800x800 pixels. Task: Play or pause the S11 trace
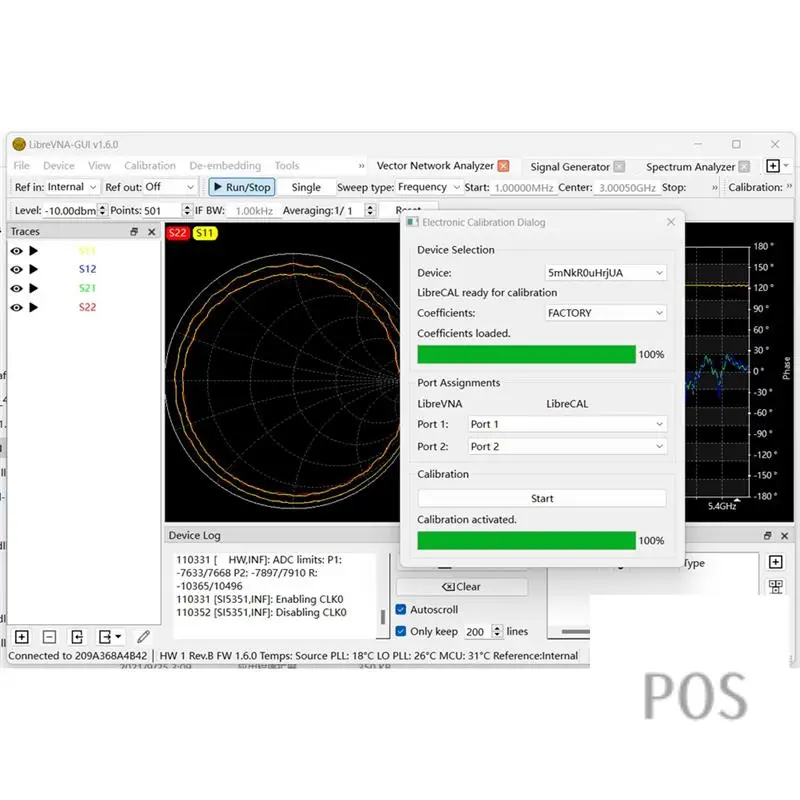34,251
